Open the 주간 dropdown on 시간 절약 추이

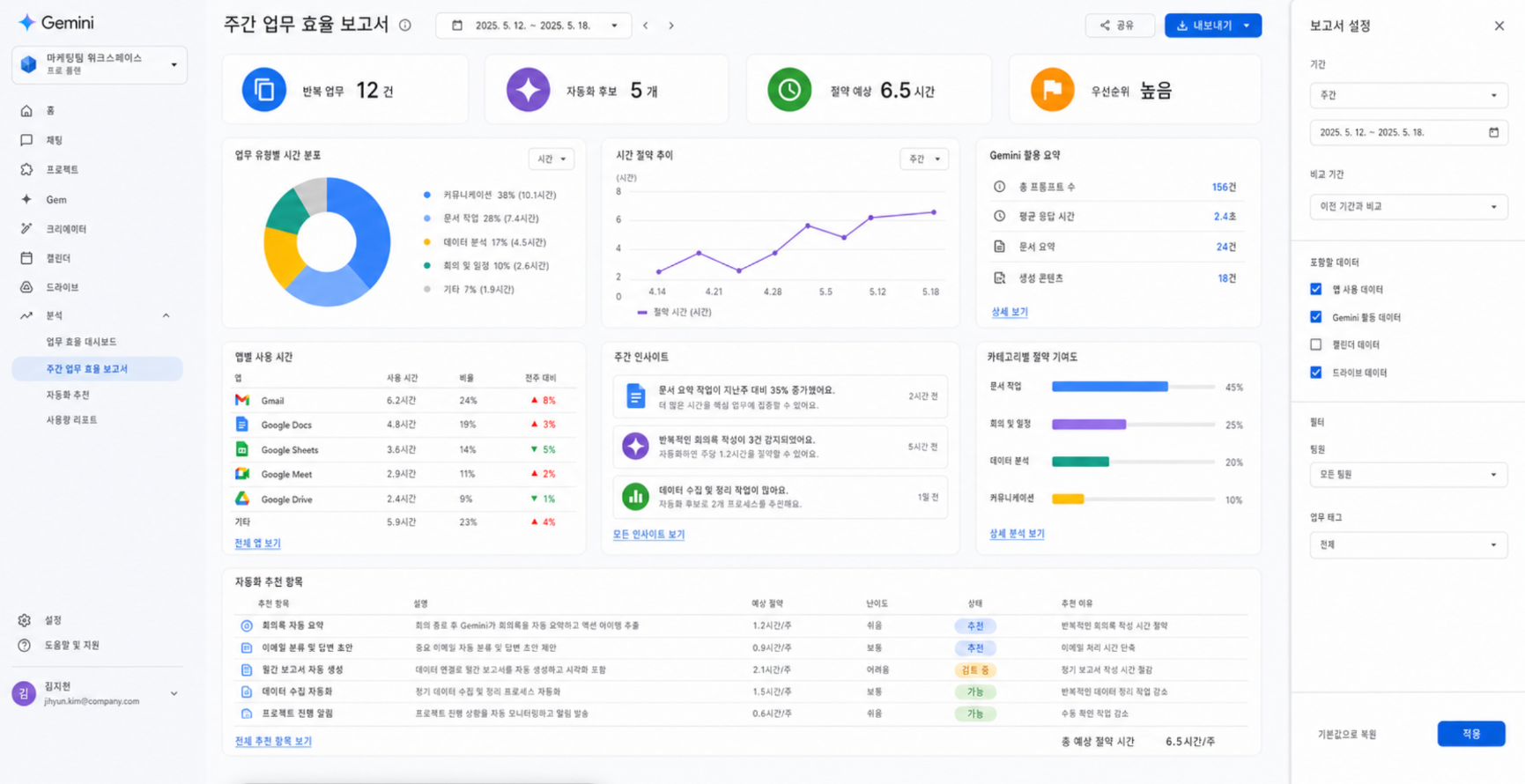pos(924,159)
